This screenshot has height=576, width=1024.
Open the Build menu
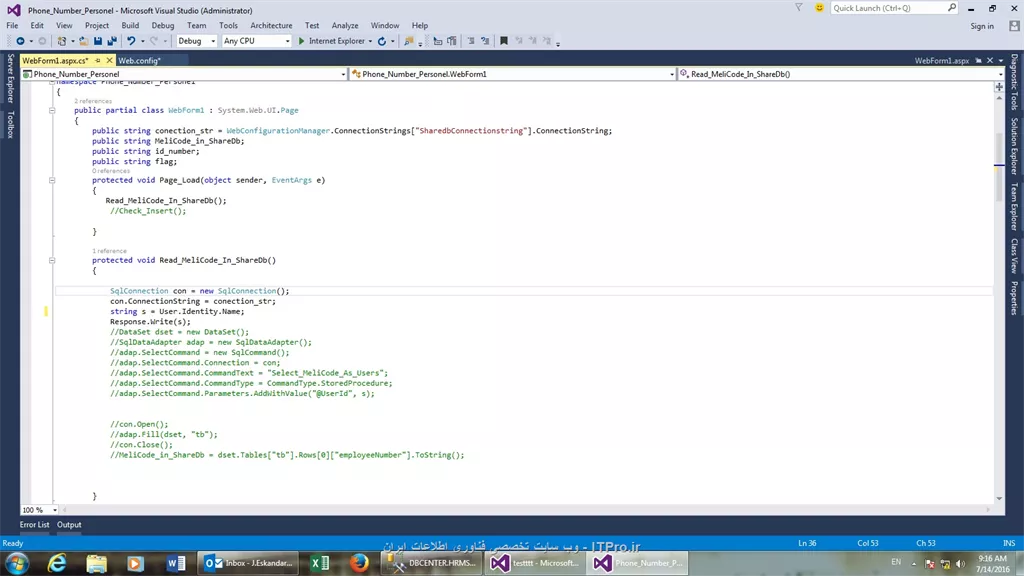(130, 25)
